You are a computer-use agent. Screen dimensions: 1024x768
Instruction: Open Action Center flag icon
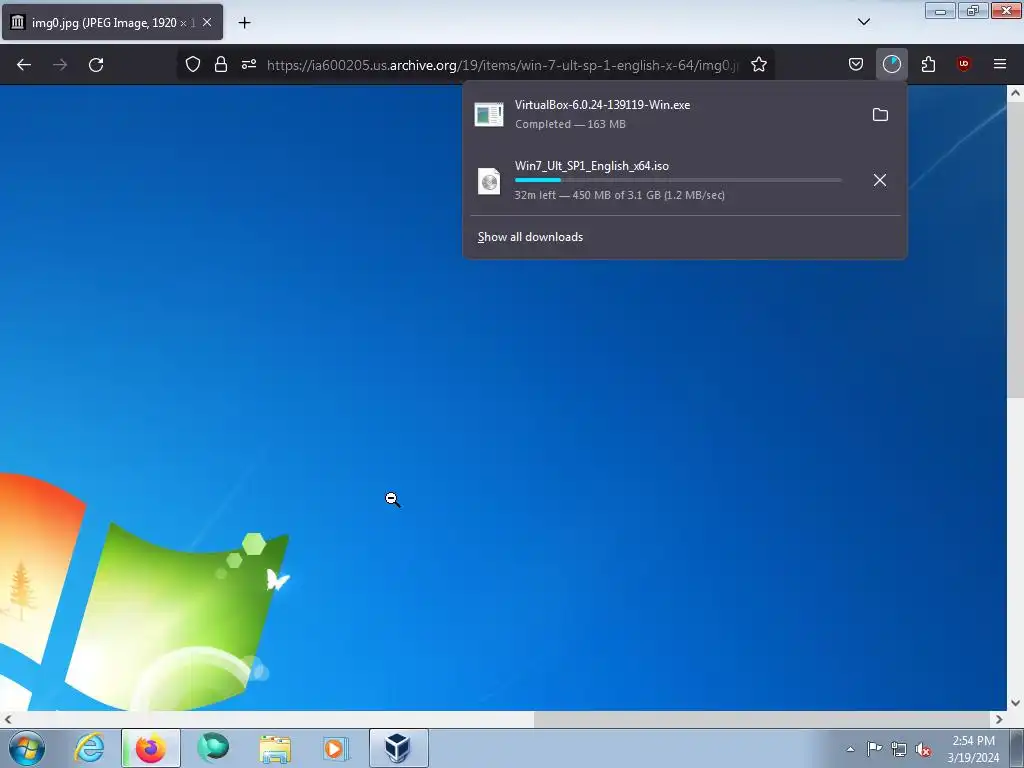pyautogui.click(x=874, y=748)
